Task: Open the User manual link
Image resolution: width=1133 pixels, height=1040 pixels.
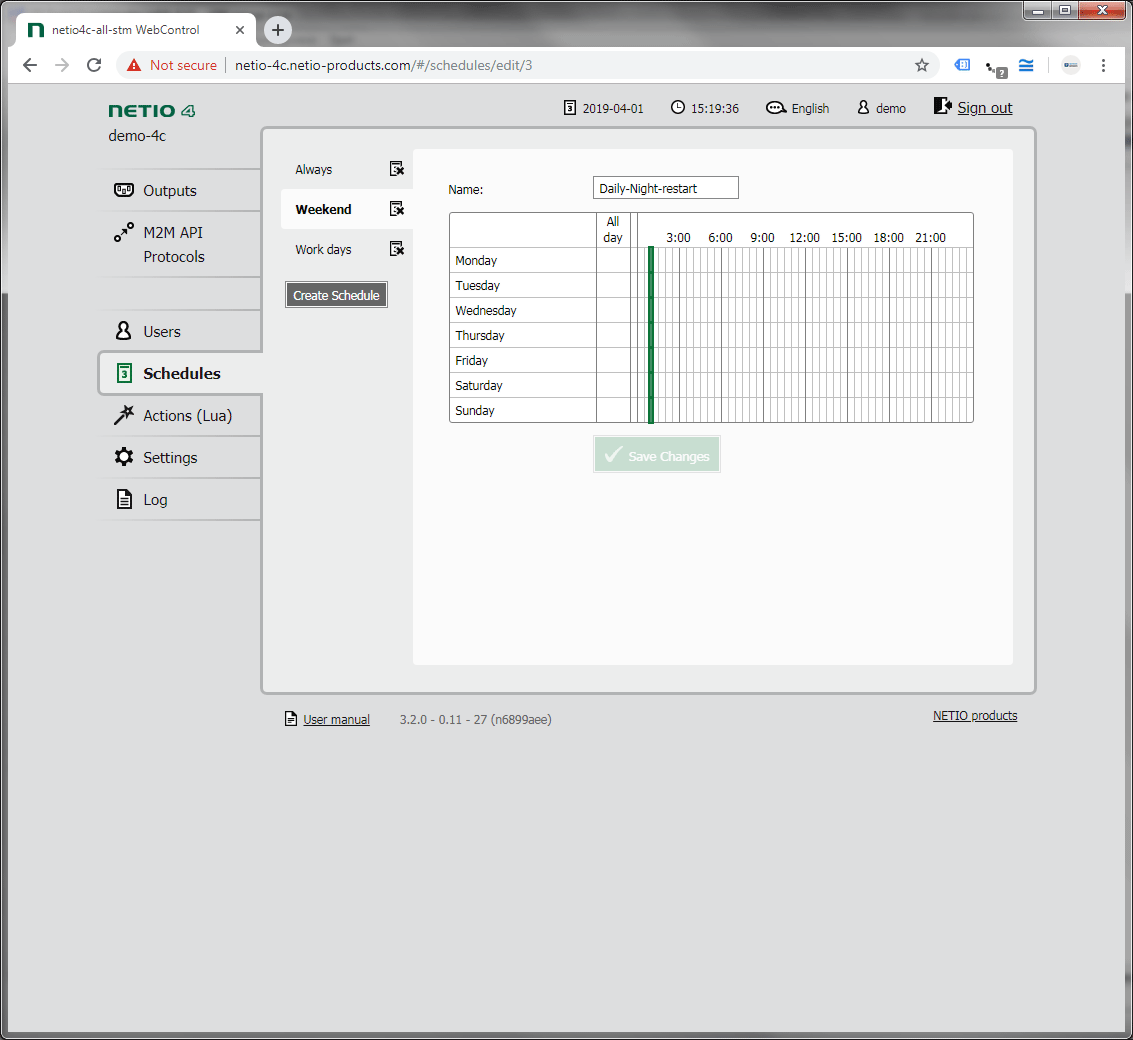Action: pos(336,719)
